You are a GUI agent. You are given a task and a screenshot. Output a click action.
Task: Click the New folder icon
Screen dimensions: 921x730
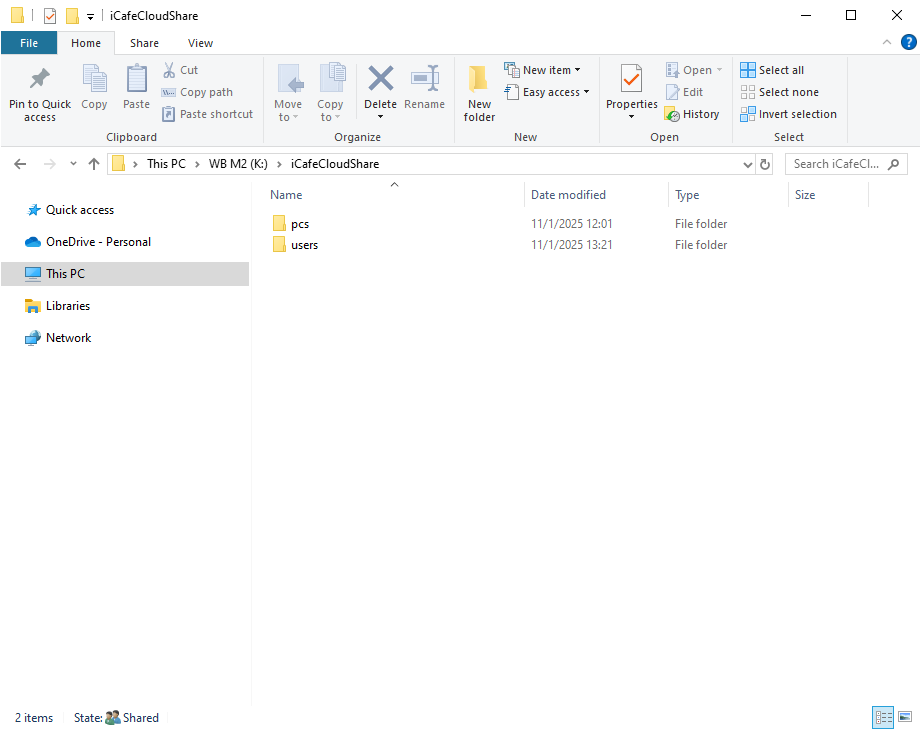479,80
